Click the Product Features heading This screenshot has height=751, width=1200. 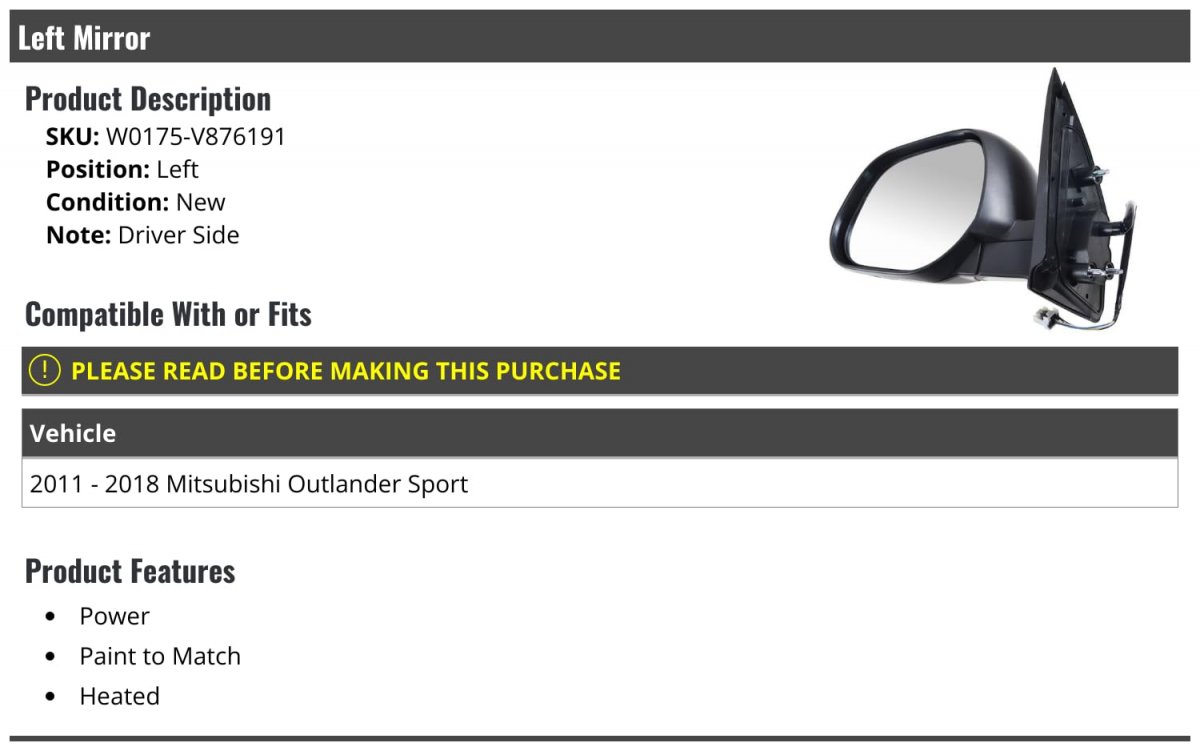130,571
